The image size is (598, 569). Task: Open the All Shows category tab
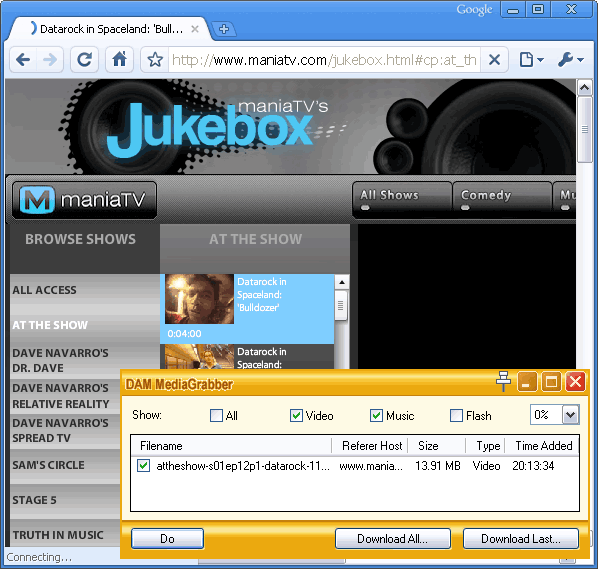[x=402, y=200]
